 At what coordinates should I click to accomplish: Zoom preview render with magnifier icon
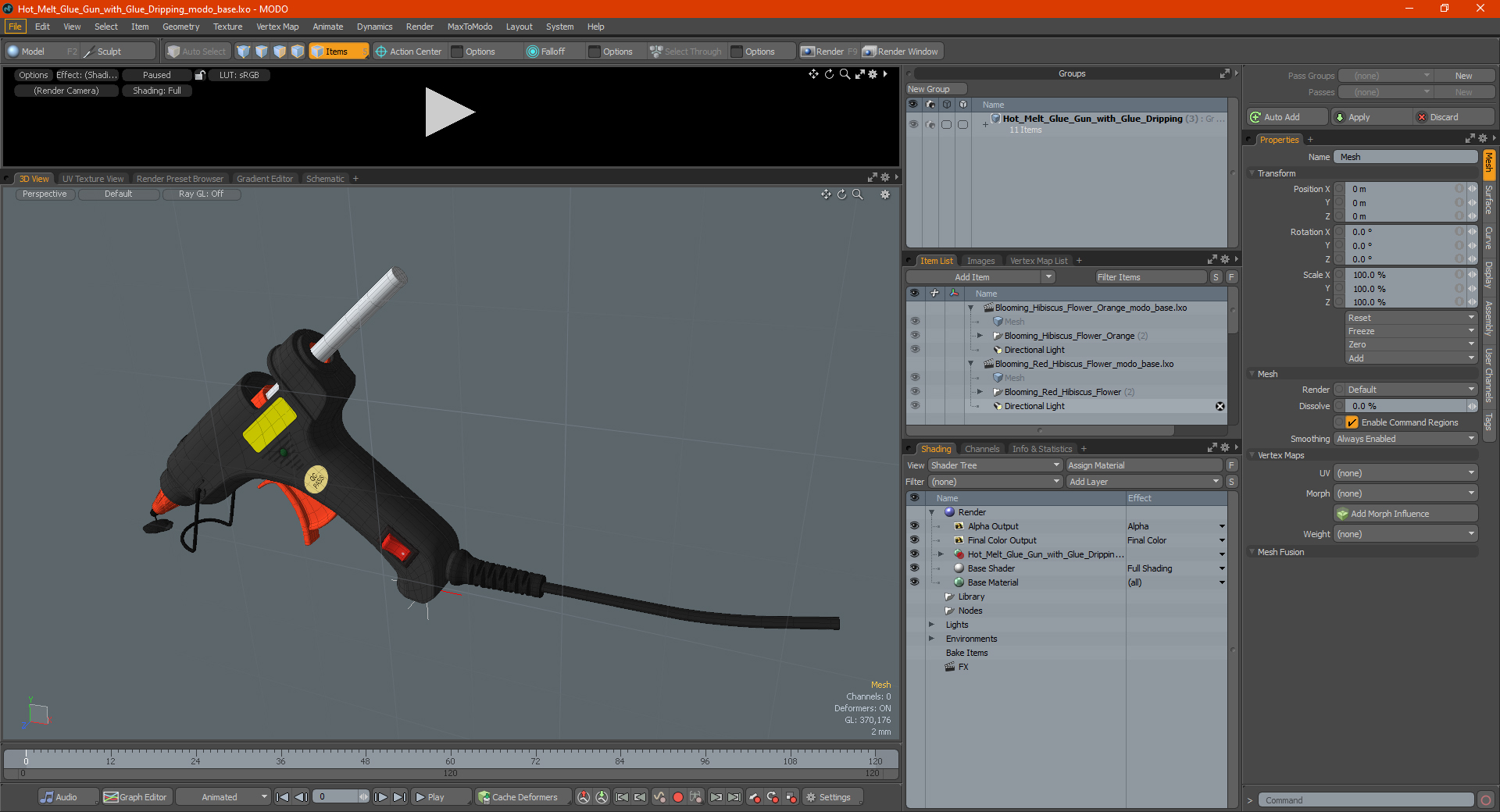tap(845, 74)
